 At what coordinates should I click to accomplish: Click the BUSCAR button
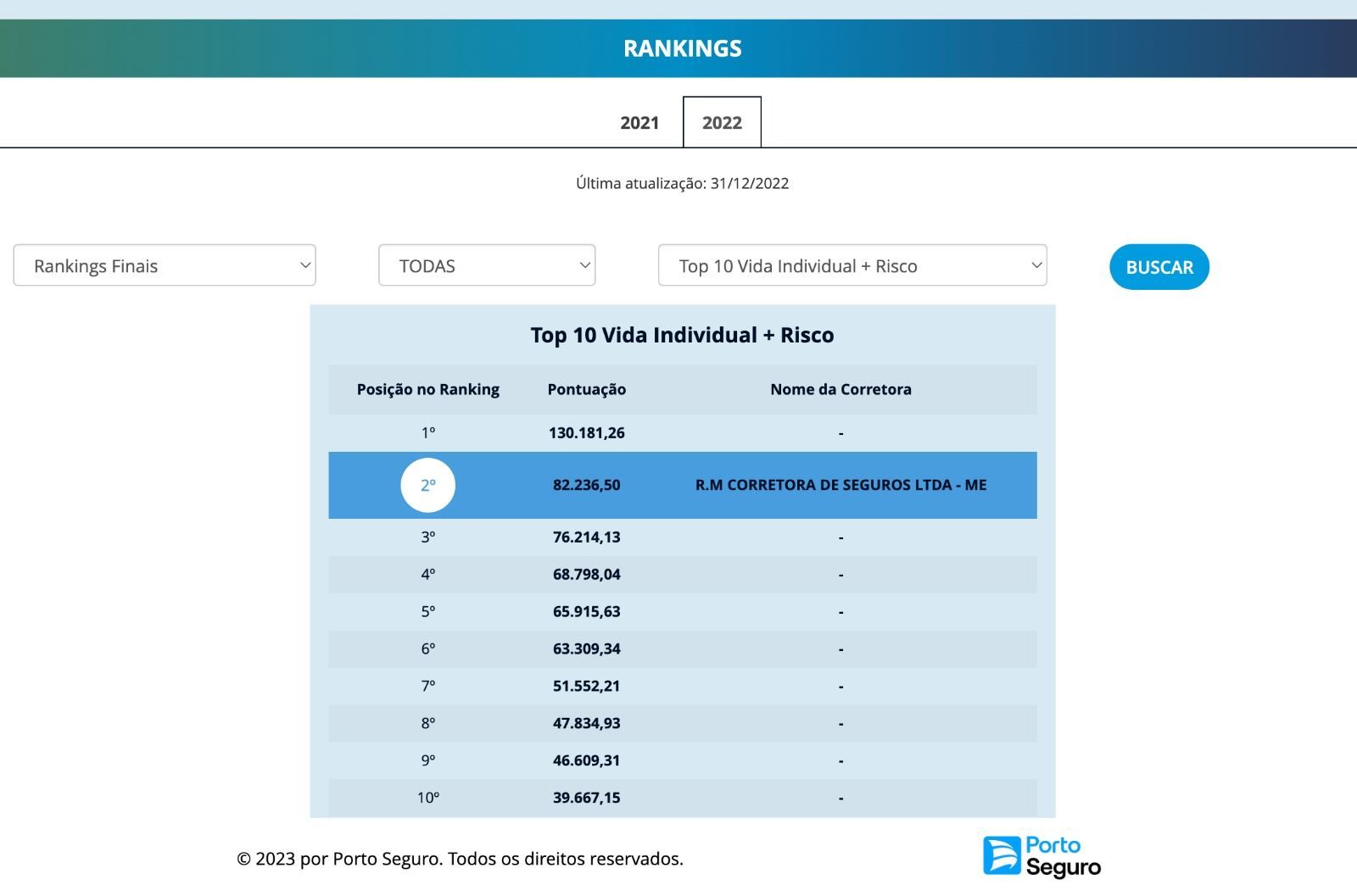click(x=1159, y=267)
